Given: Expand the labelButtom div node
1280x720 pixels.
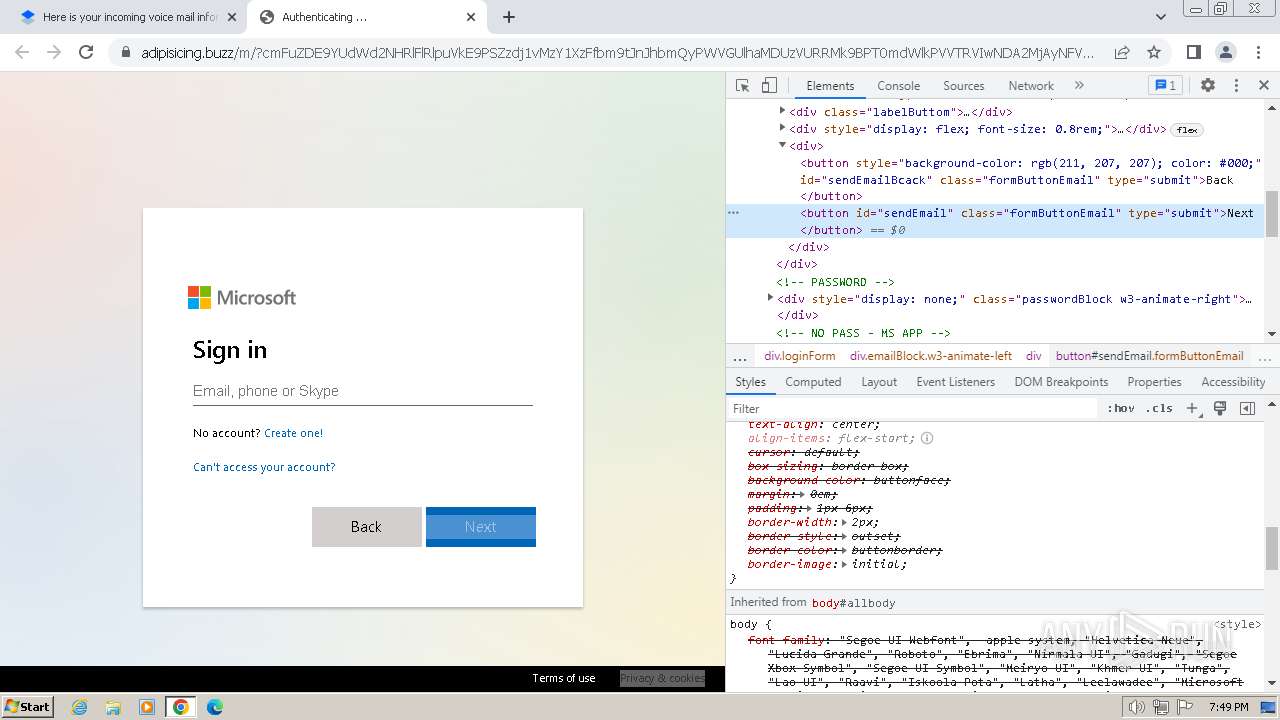Looking at the screenshot, I should (782, 111).
